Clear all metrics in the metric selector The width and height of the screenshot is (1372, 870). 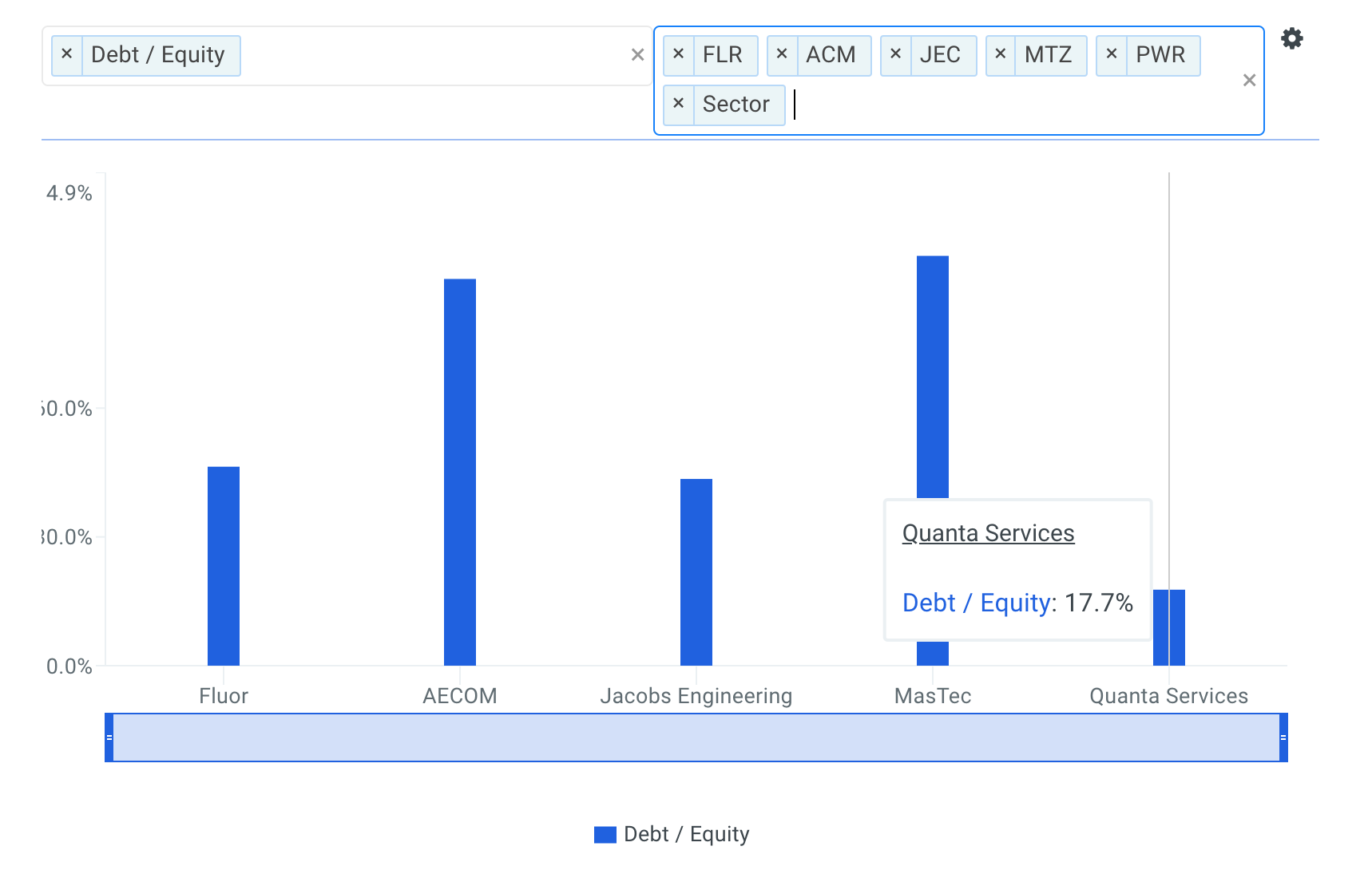(637, 55)
